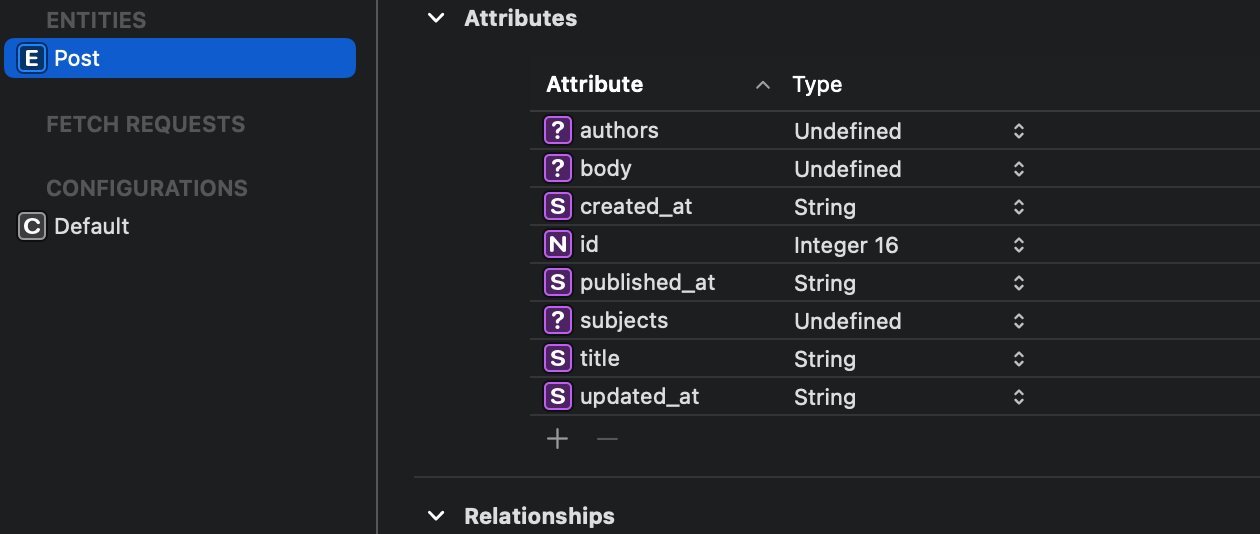Click the created_at string S icon

tap(557, 207)
